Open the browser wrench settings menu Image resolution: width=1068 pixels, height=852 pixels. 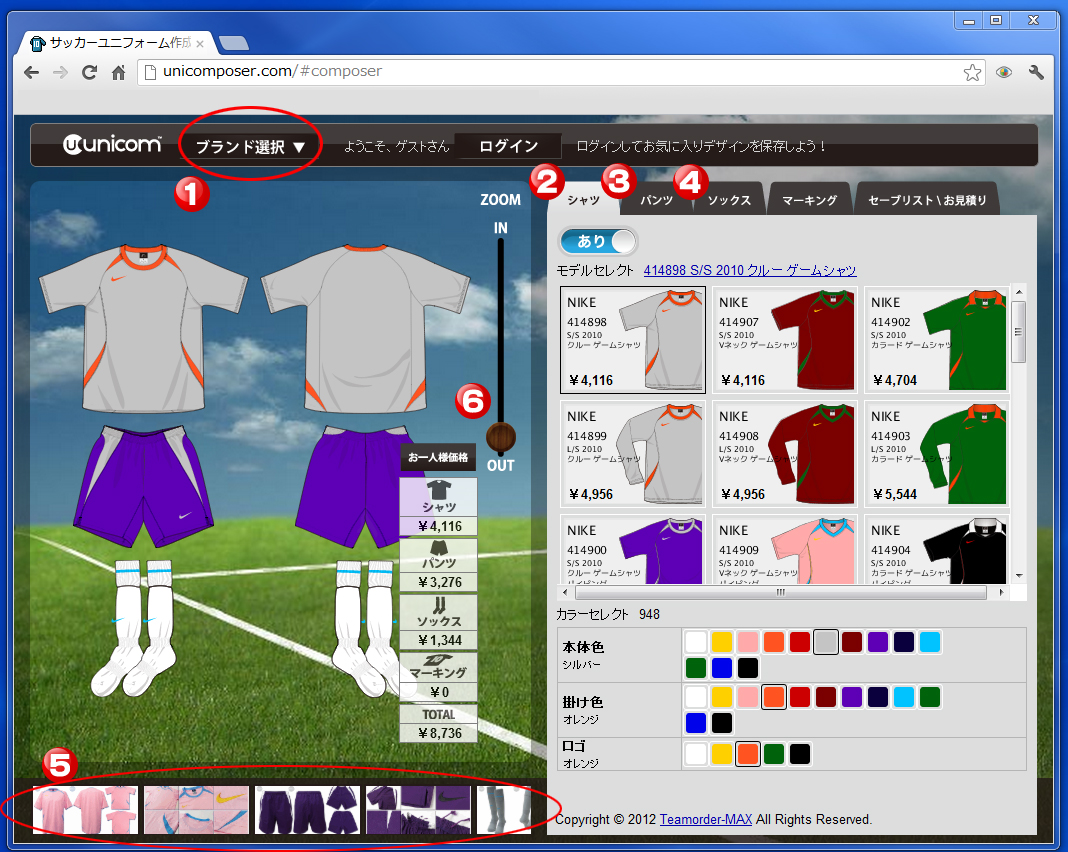click(1036, 72)
